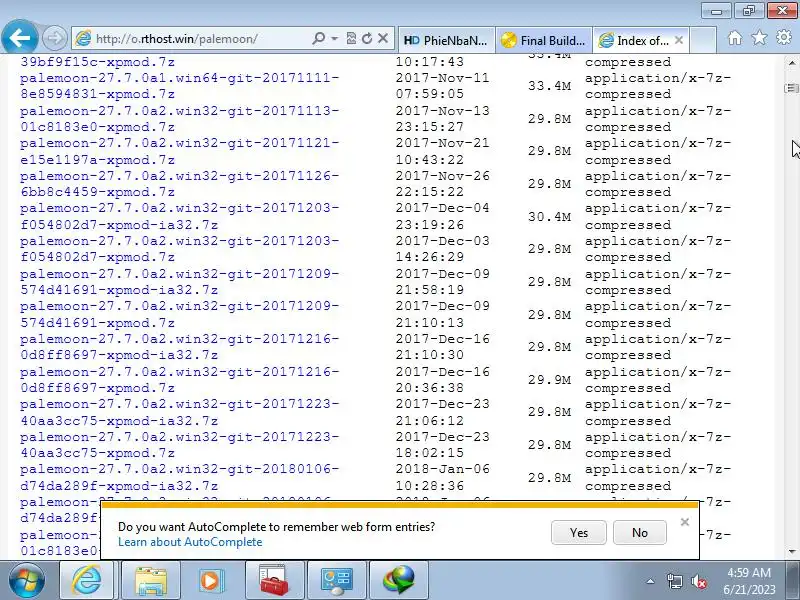Select the 30.4M file size text
This screenshot has height=600, width=800.
549,217
